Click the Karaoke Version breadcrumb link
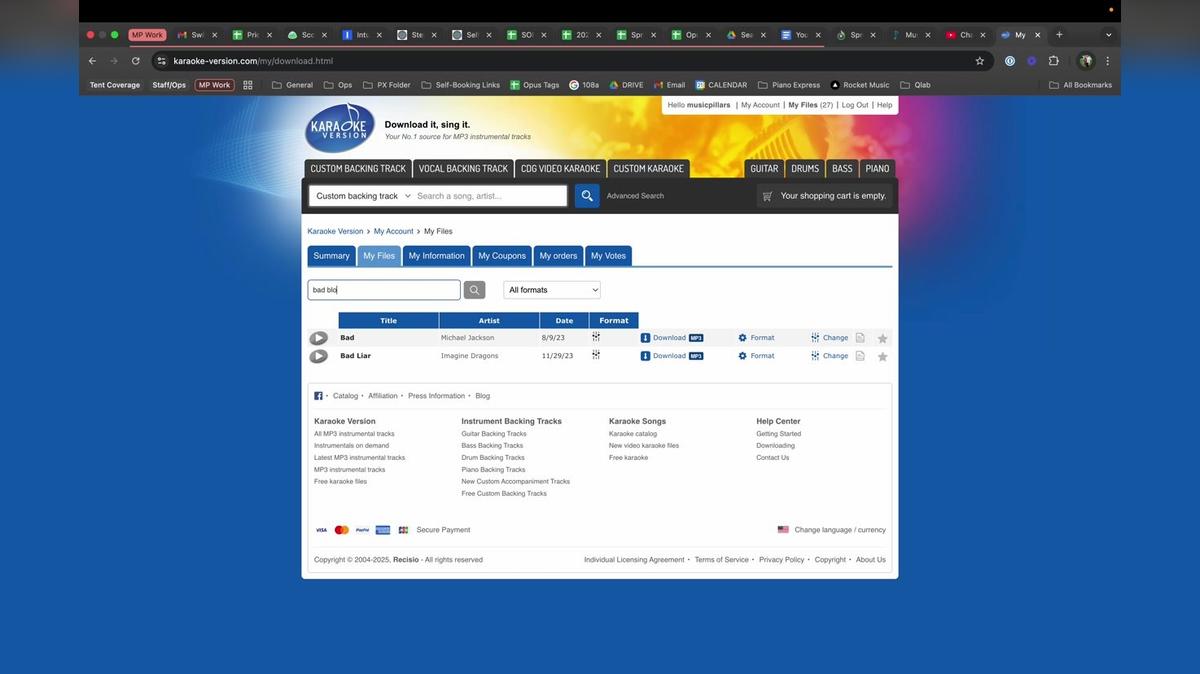This screenshot has height=674, width=1200. coord(335,231)
